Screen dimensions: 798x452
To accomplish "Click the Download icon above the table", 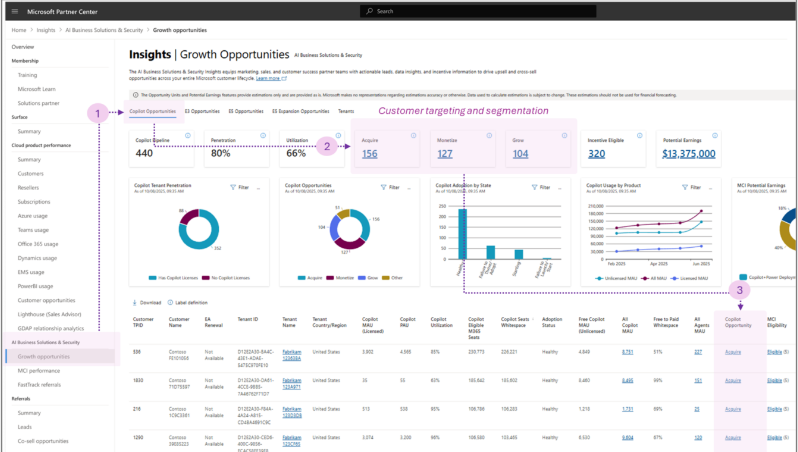I will click(134, 301).
